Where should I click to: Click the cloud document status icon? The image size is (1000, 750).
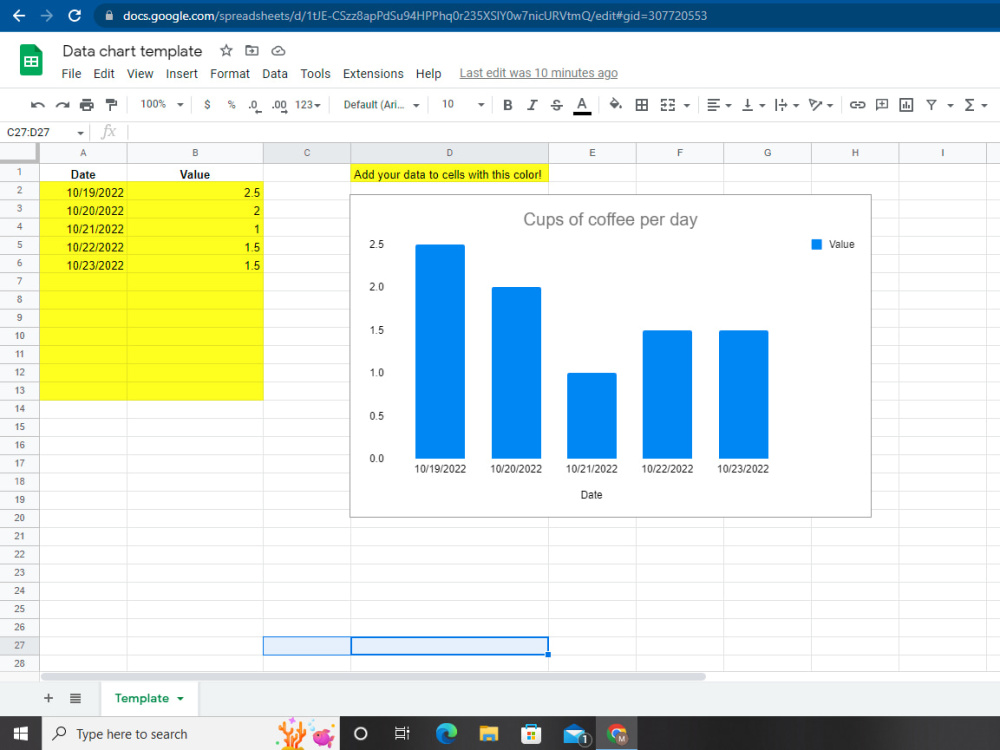pyautogui.click(x=278, y=51)
